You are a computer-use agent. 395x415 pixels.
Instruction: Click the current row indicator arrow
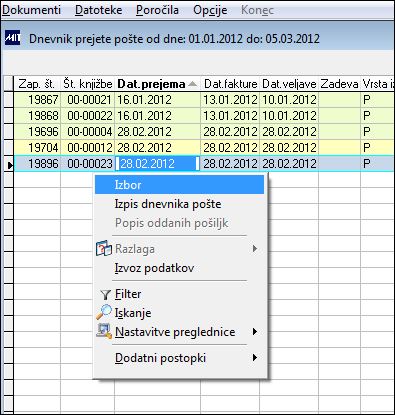10,164
